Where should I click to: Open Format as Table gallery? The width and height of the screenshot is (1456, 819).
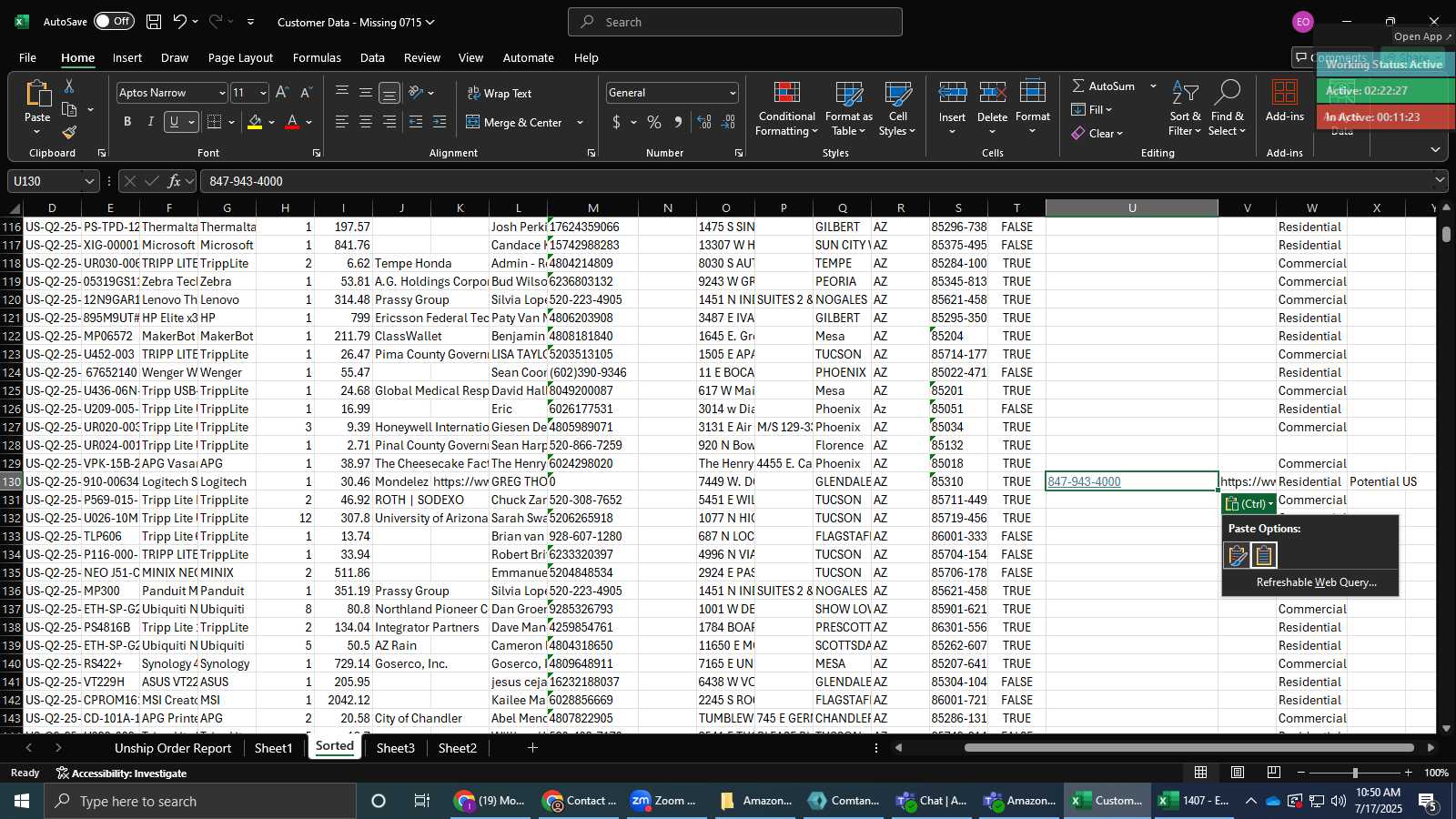click(x=849, y=109)
